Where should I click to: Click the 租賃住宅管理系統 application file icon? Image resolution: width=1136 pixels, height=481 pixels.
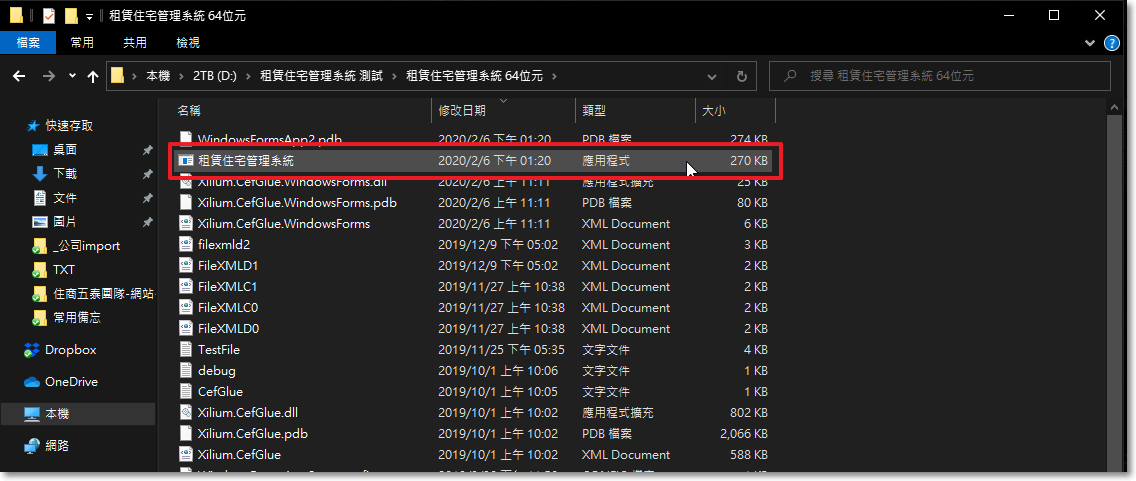[185, 160]
